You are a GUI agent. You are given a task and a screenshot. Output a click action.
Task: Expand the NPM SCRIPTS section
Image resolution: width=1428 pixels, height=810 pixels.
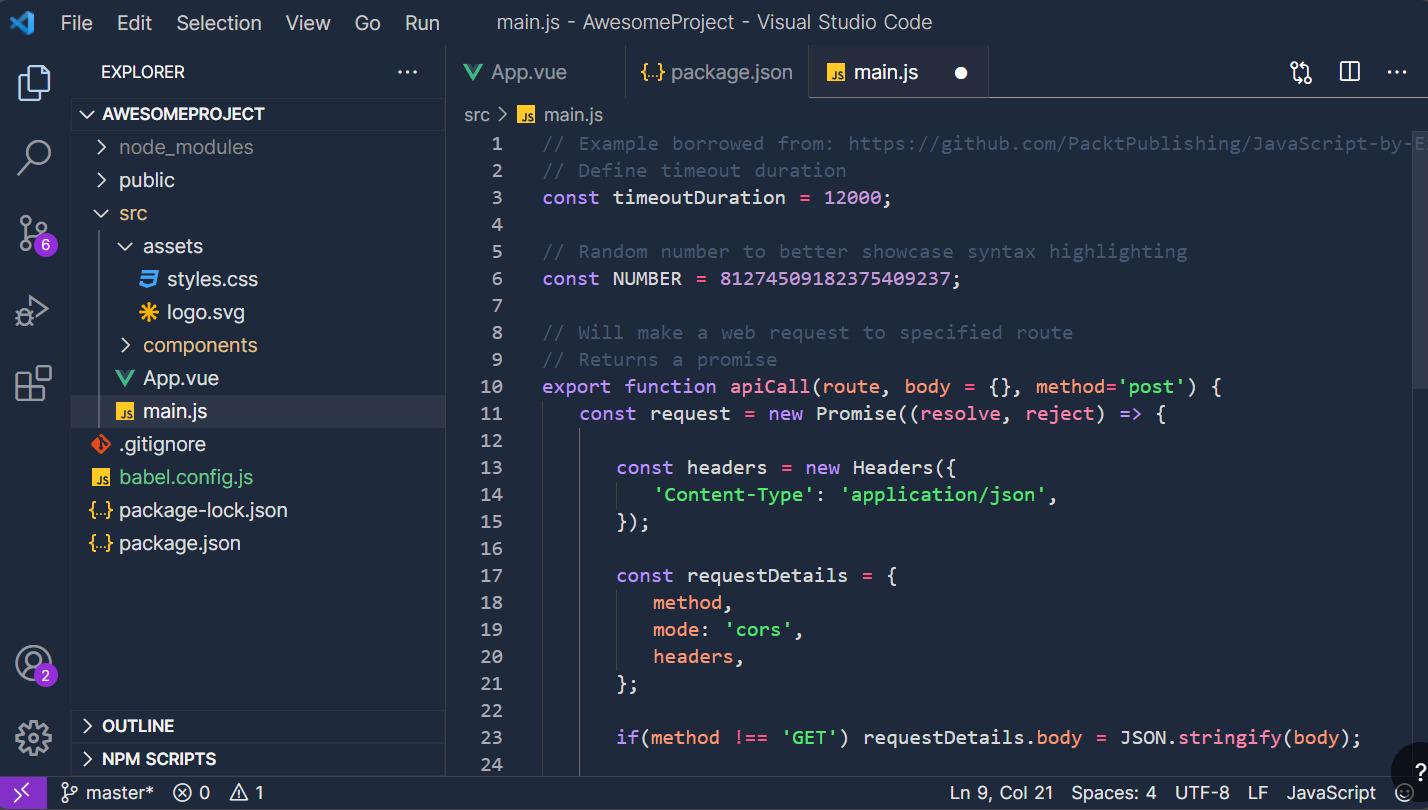click(x=258, y=759)
